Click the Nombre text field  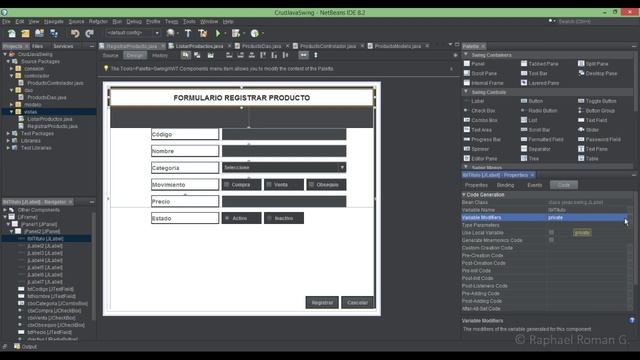pyautogui.click(x=284, y=151)
